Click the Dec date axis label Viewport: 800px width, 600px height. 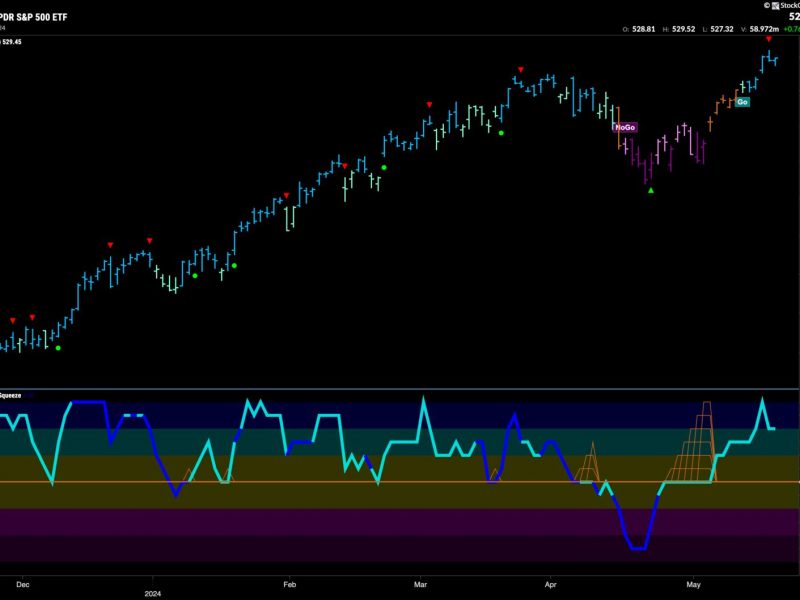[x=22, y=585]
